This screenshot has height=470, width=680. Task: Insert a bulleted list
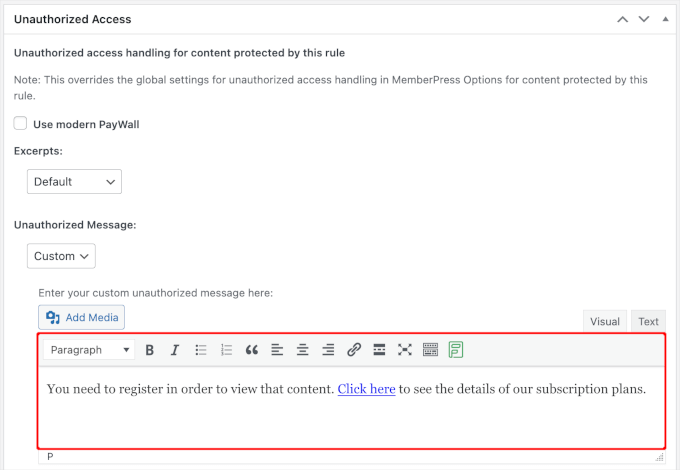click(x=201, y=350)
